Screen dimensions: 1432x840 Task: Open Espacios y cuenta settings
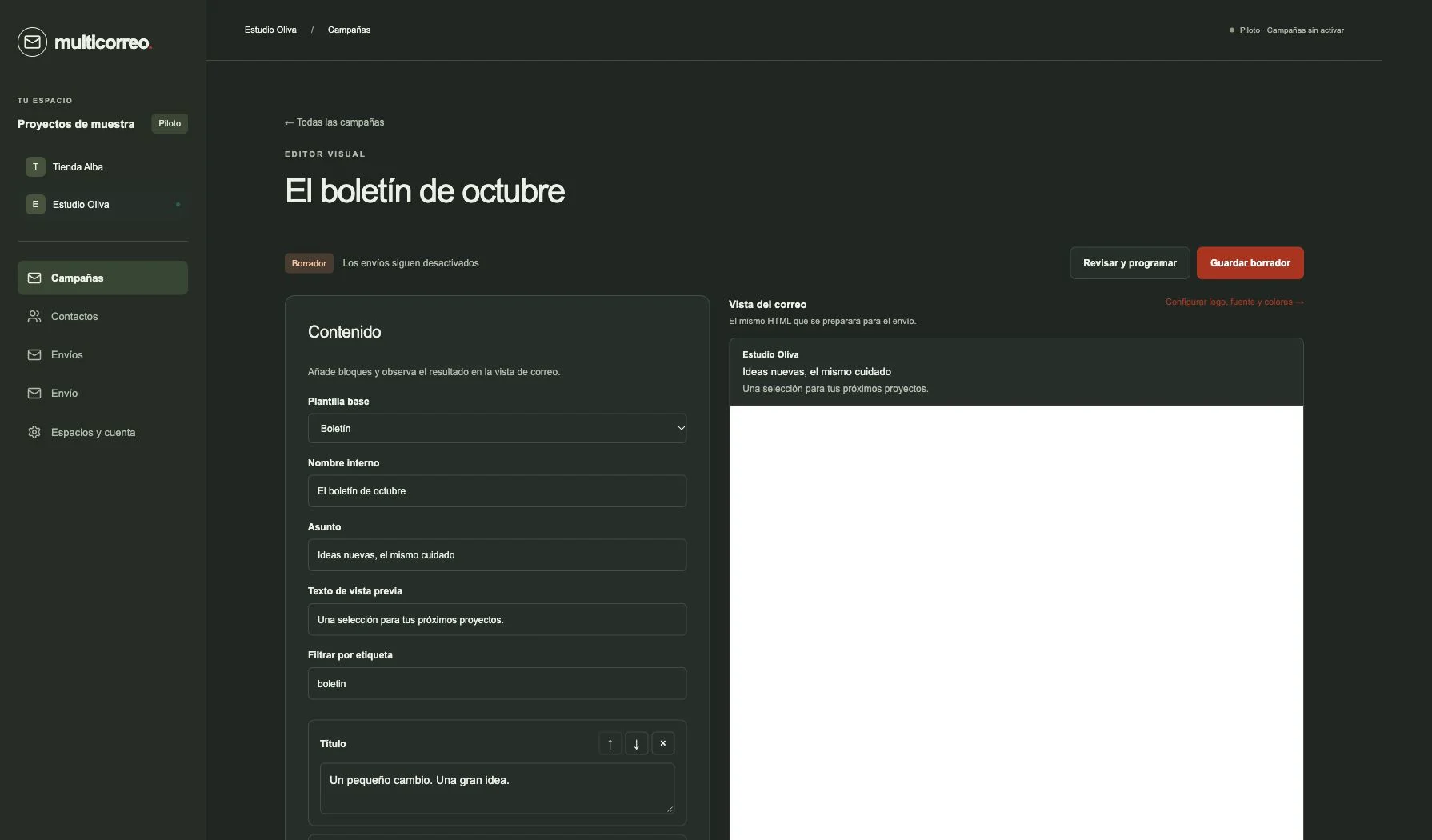pyautogui.click(x=102, y=432)
